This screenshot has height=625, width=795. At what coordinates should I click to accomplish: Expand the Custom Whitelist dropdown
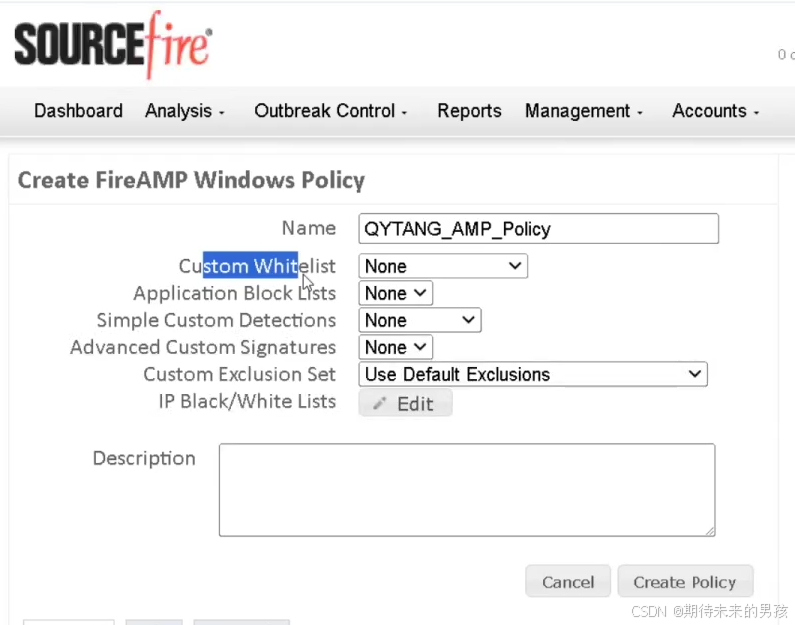tap(443, 266)
